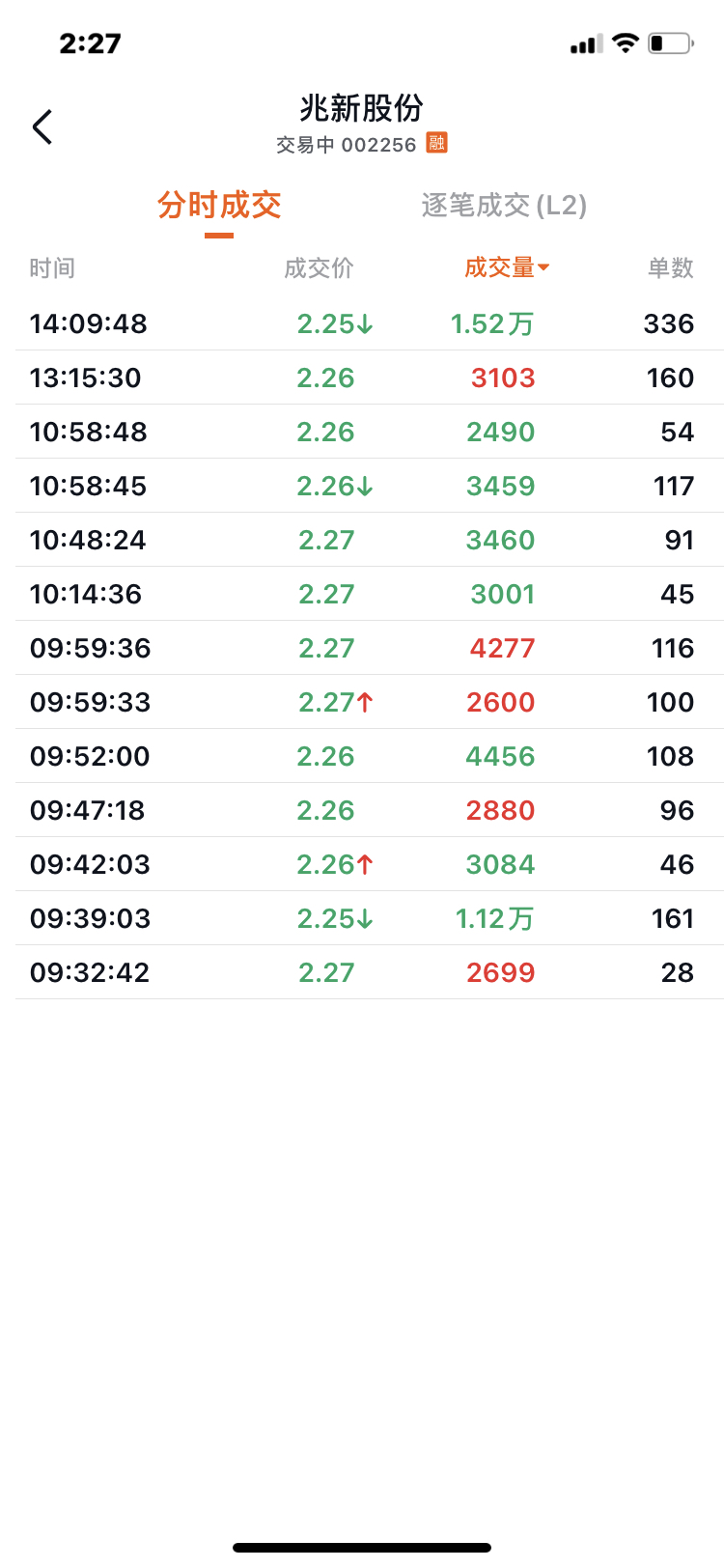
Task: Select the 分时成交 tab
Action: 219,205
